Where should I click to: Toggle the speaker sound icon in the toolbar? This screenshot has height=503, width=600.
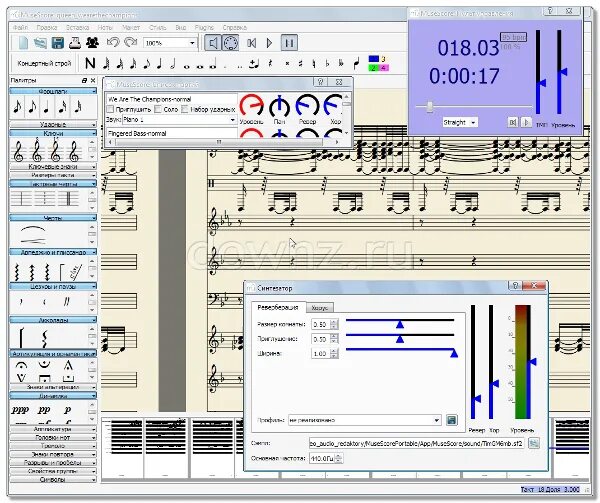pyautogui.click(x=213, y=43)
